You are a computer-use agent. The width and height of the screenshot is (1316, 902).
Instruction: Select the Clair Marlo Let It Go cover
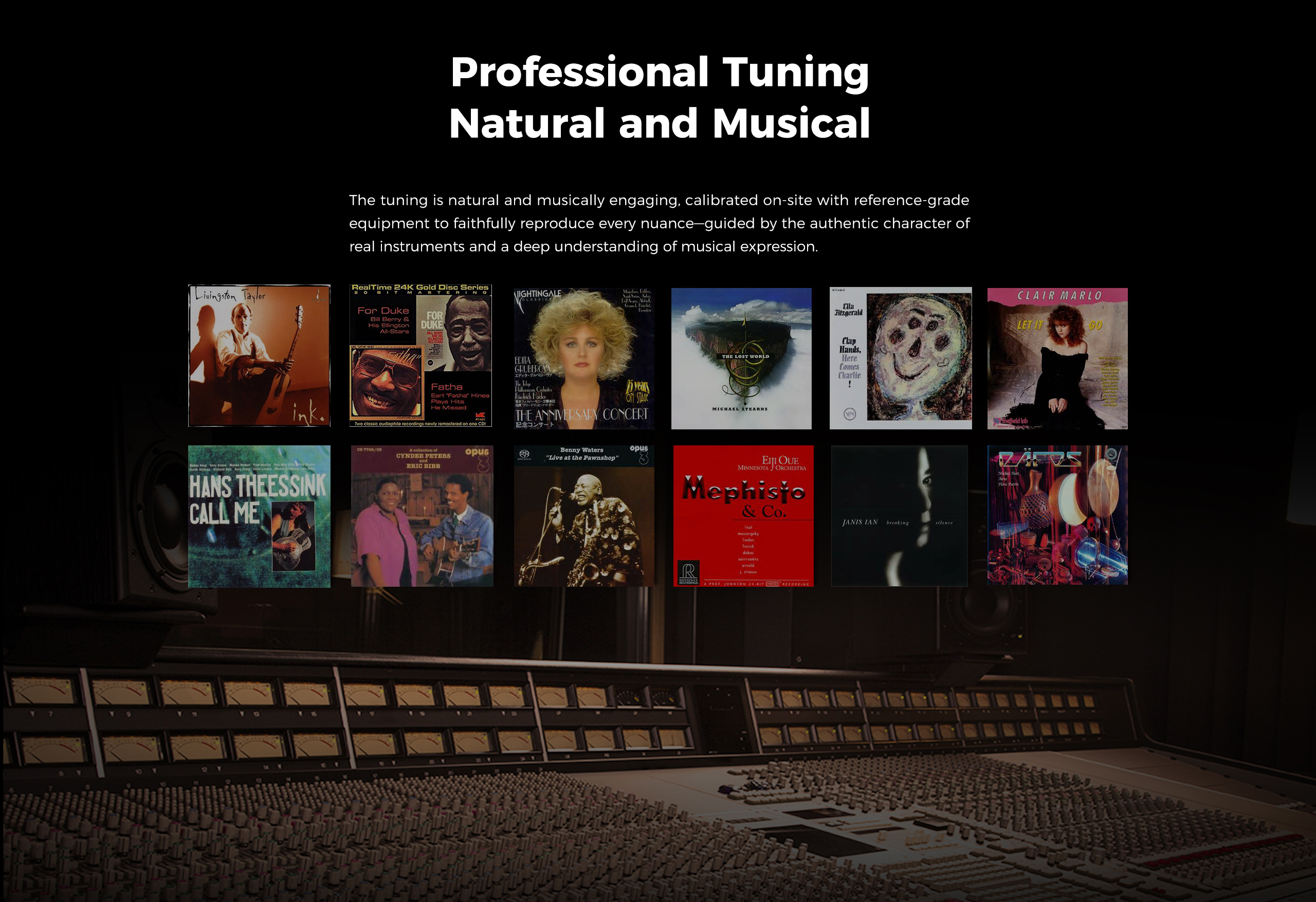tap(1057, 358)
